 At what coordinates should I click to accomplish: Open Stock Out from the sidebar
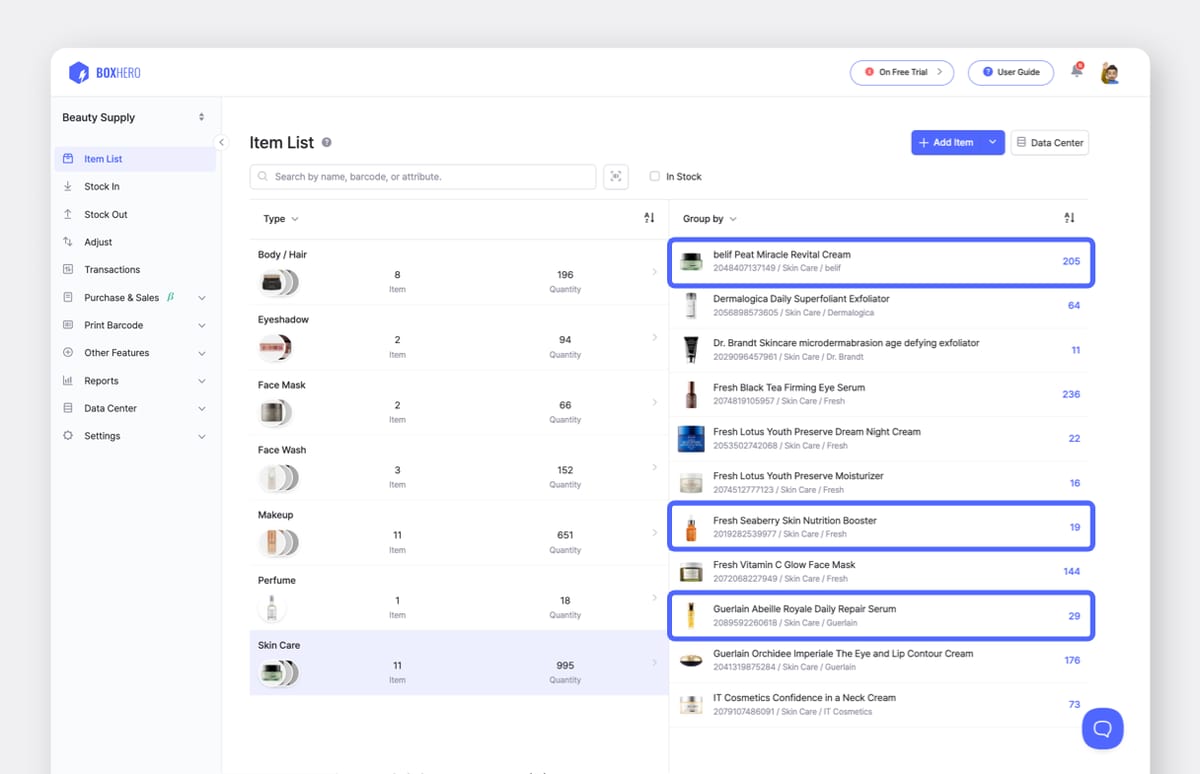[103, 214]
